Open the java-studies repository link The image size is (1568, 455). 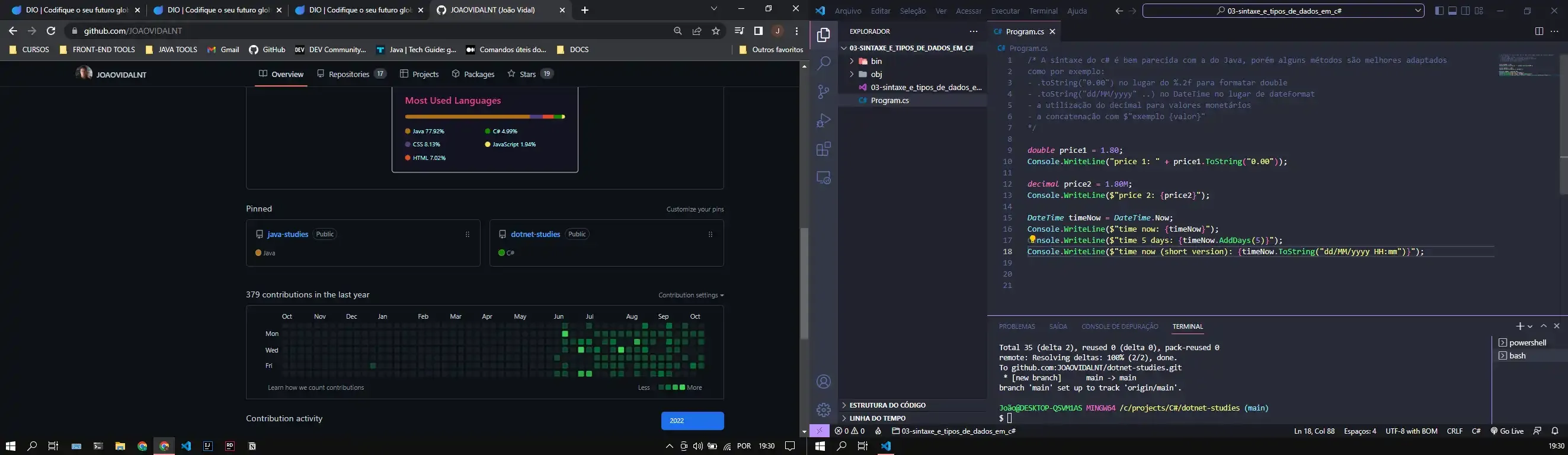click(x=288, y=234)
